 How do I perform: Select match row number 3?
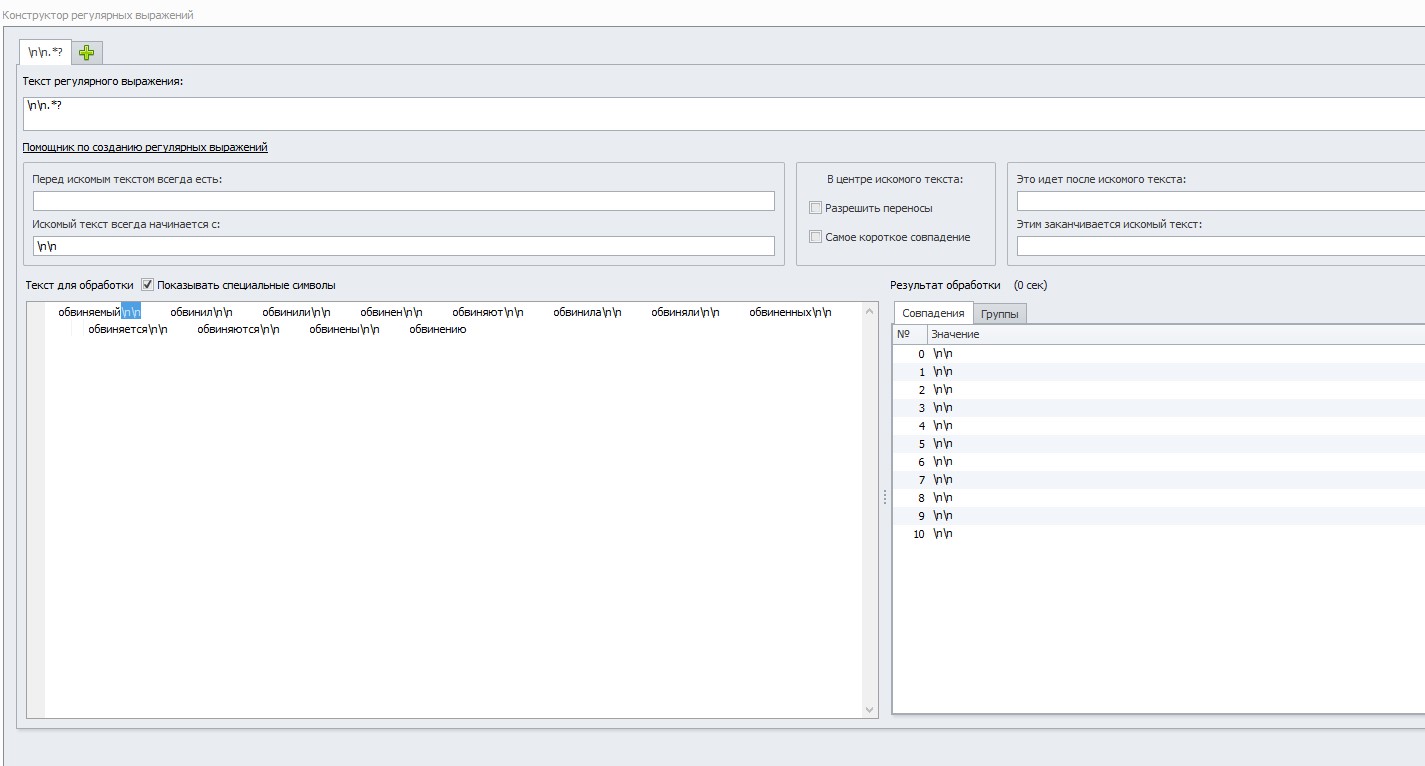coord(1159,408)
